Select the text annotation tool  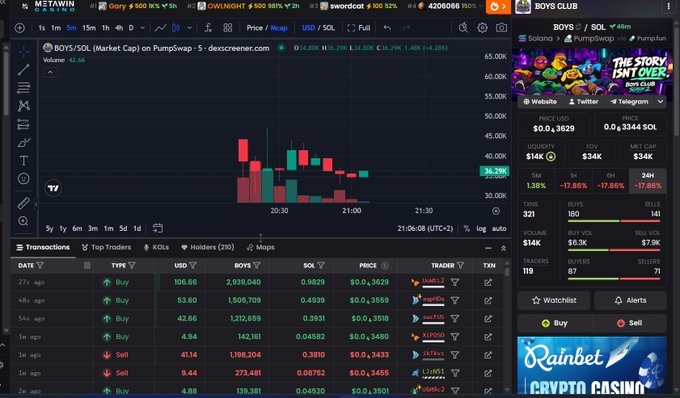(24, 160)
